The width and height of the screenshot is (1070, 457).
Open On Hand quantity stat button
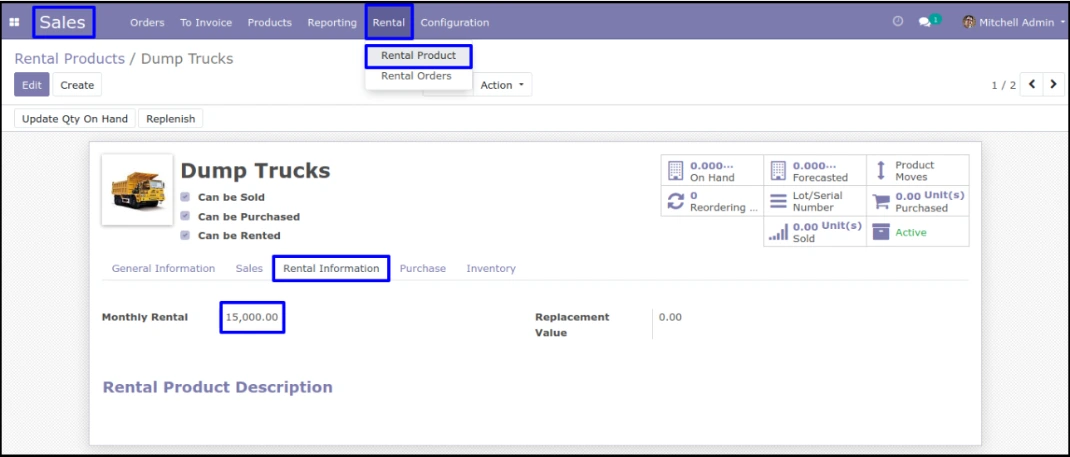click(711, 171)
